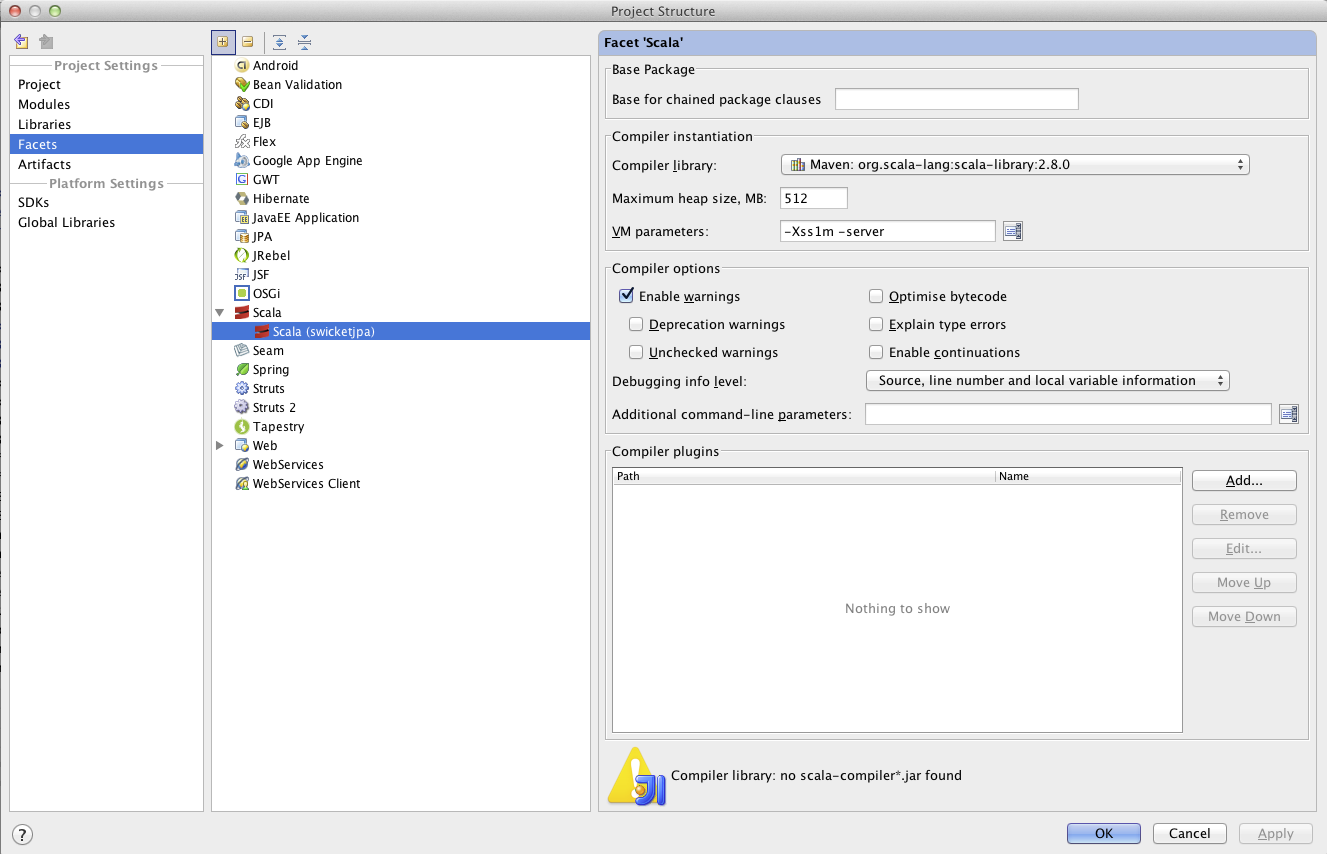Select the EJB facet icon
The image size is (1327, 854).
coord(242,123)
